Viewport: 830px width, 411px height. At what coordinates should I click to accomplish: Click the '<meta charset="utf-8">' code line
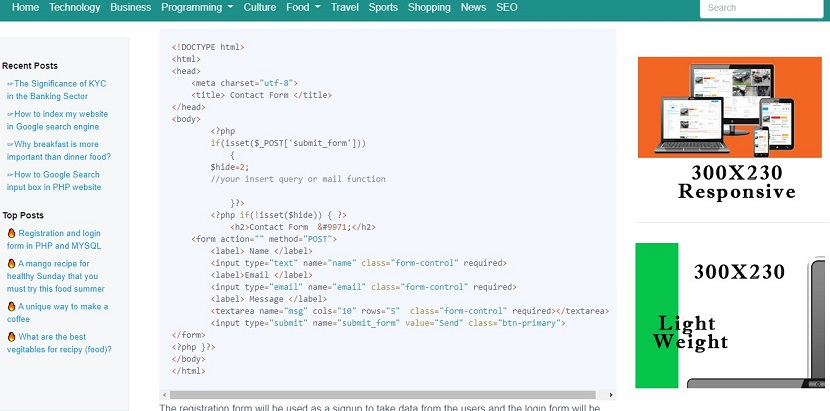[245, 83]
